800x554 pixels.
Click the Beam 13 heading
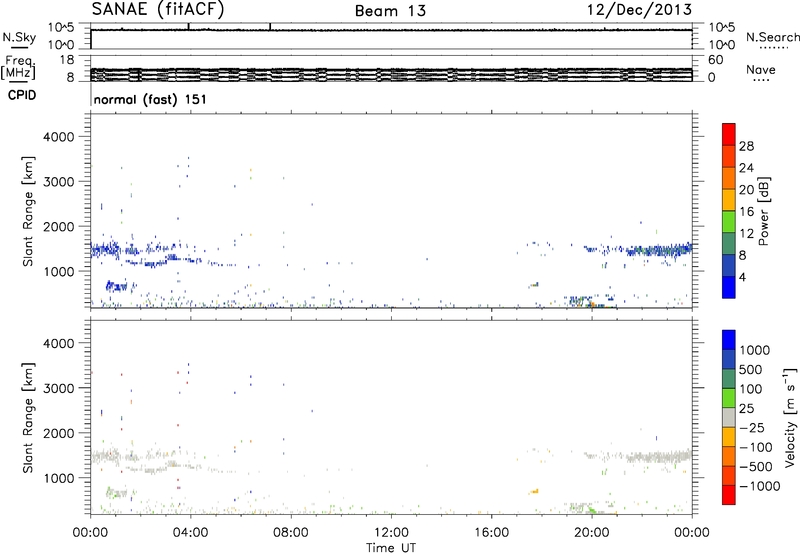click(390, 11)
